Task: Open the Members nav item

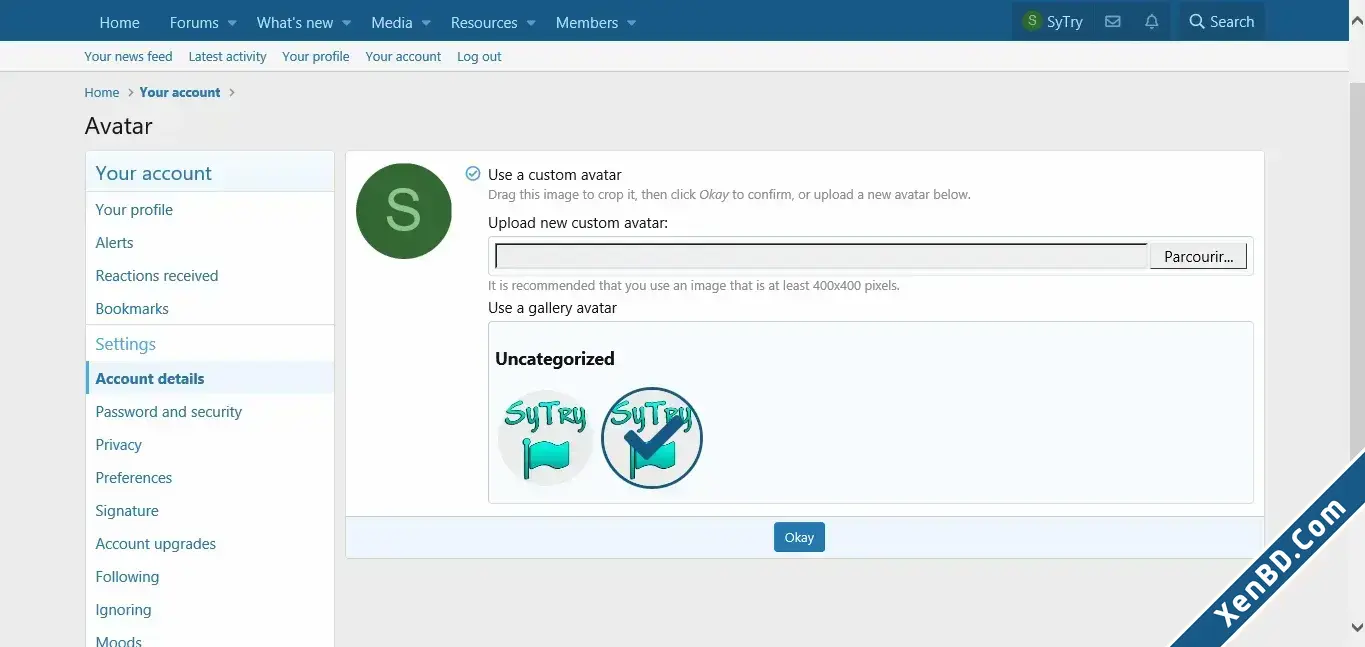Action: [x=587, y=22]
